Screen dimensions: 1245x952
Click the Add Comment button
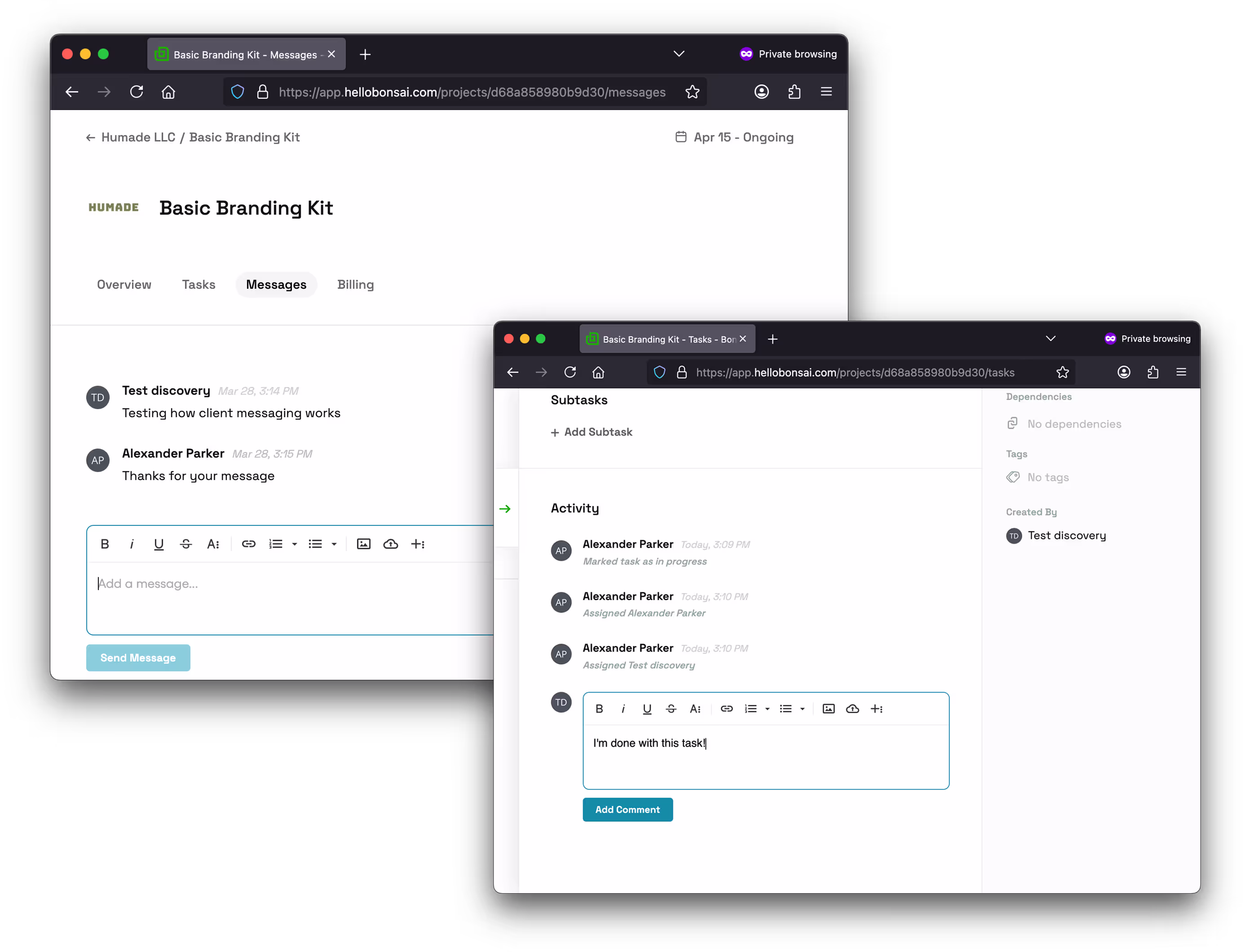coord(627,810)
